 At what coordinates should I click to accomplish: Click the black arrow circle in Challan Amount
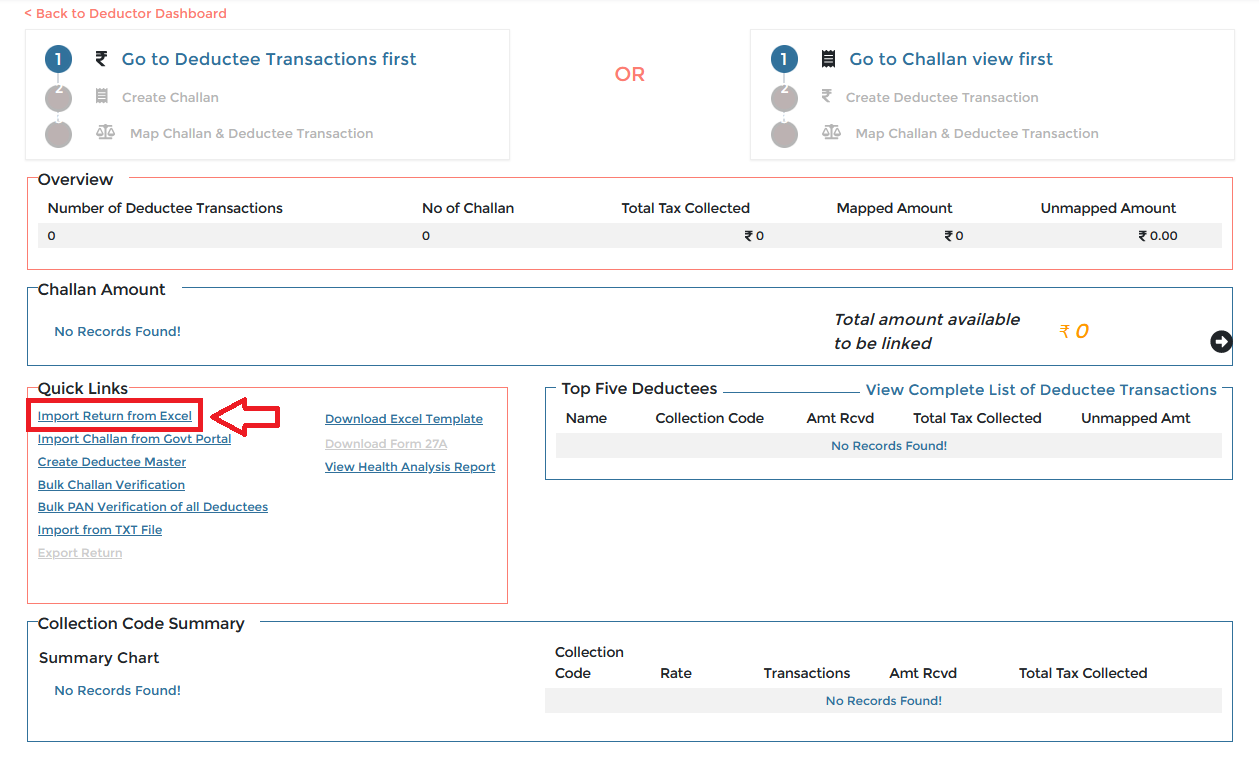[1221, 342]
